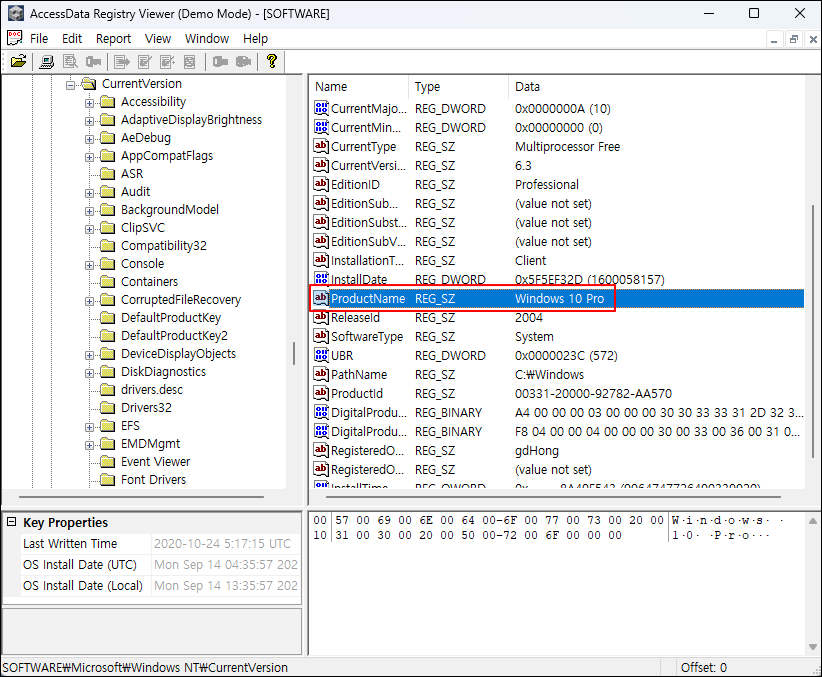Sort by the Name column header

pyautogui.click(x=359, y=87)
